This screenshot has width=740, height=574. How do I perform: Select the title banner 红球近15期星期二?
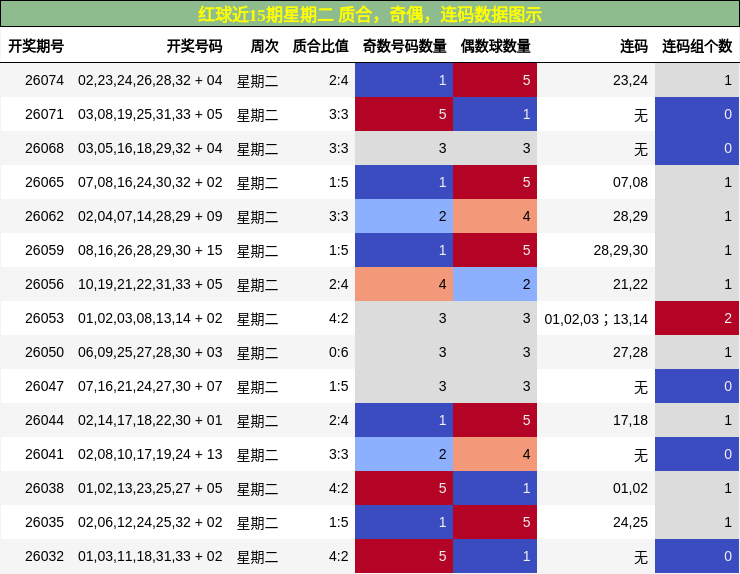370,14
